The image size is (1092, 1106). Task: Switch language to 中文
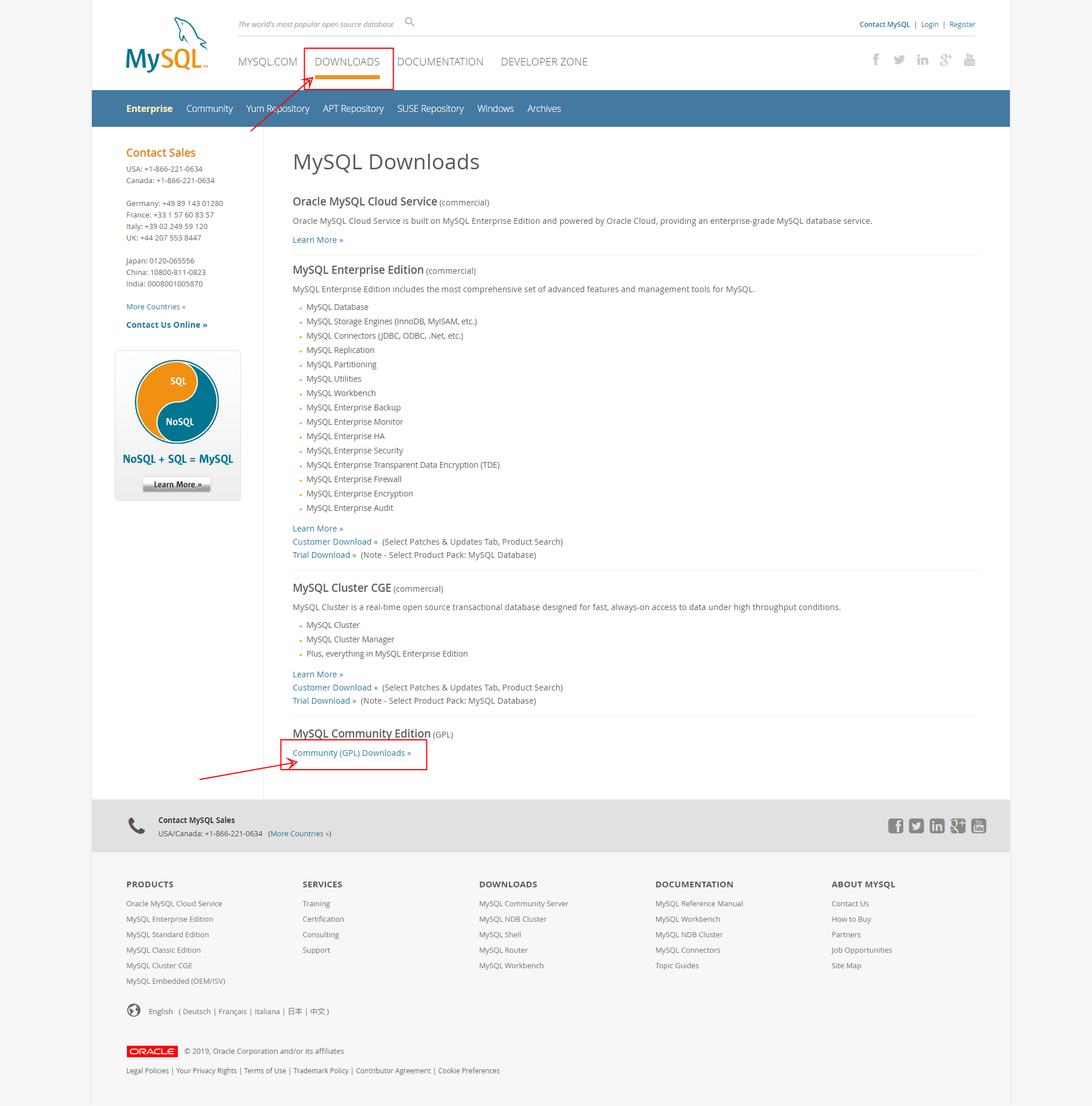(317, 1011)
